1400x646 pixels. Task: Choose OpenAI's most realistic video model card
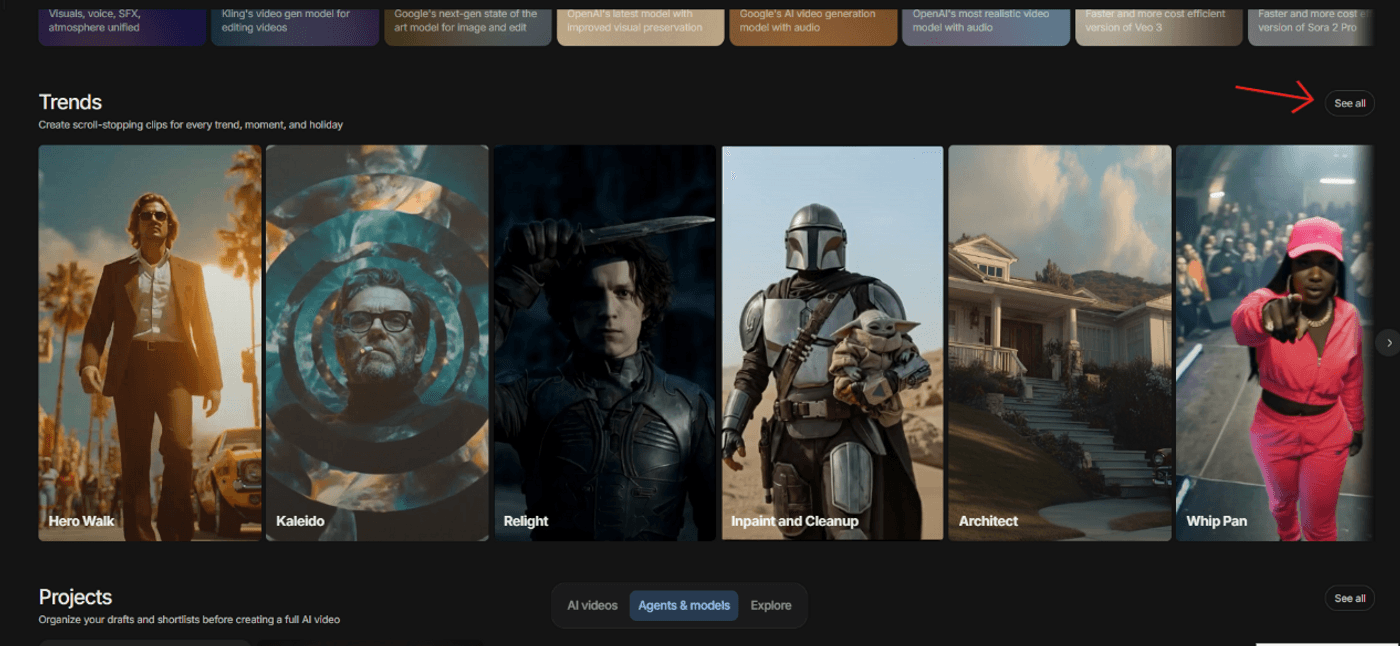pos(986,24)
